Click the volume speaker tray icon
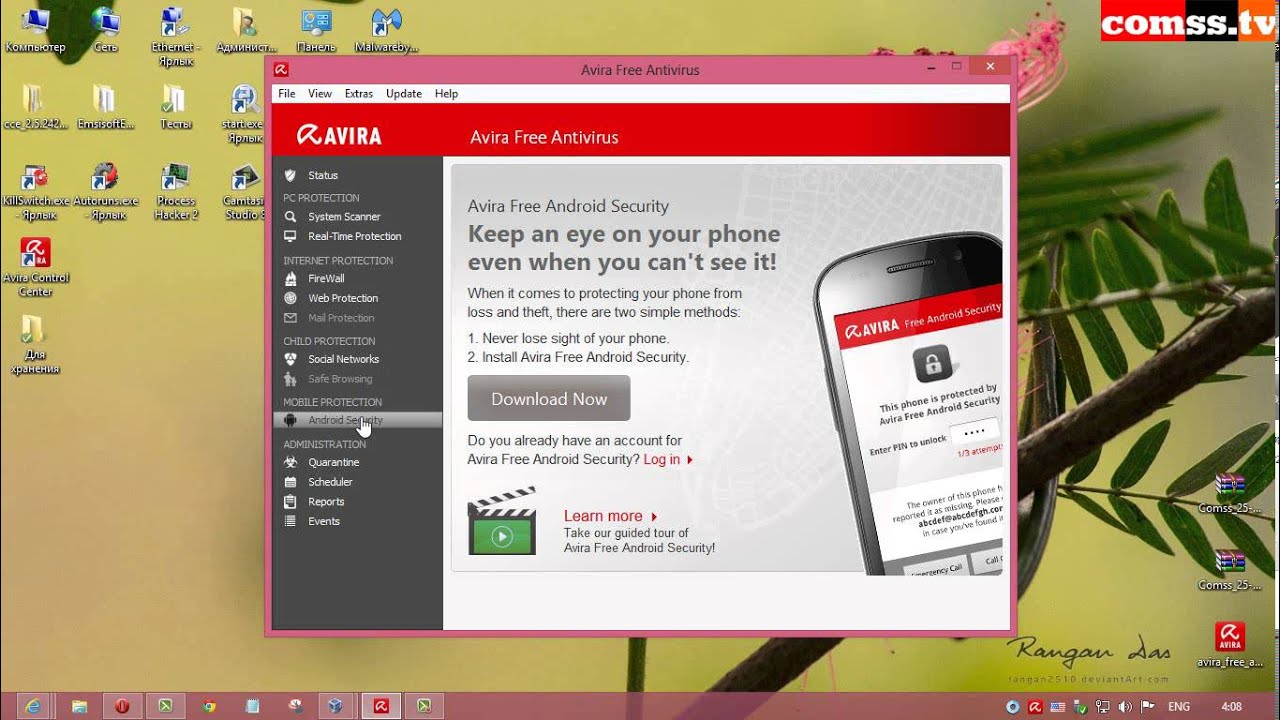The height and width of the screenshot is (720, 1280). pyautogui.click(x=1125, y=706)
